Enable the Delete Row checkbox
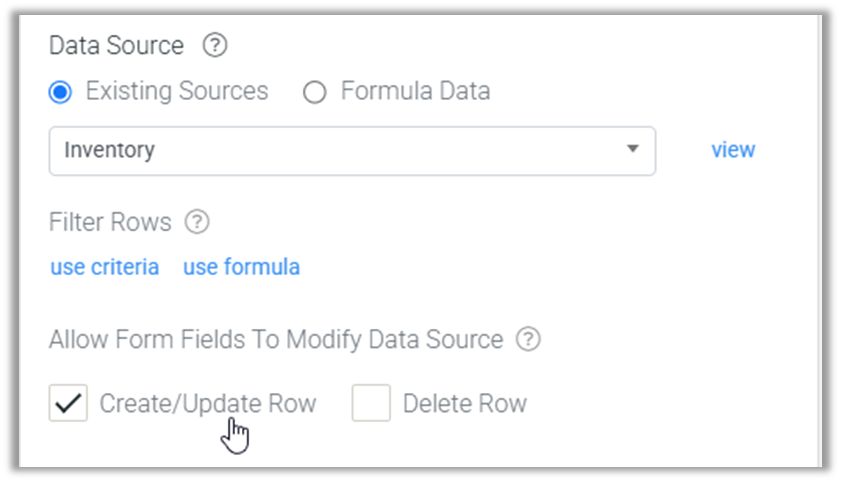The height and width of the screenshot is (482, 841). 371,403
